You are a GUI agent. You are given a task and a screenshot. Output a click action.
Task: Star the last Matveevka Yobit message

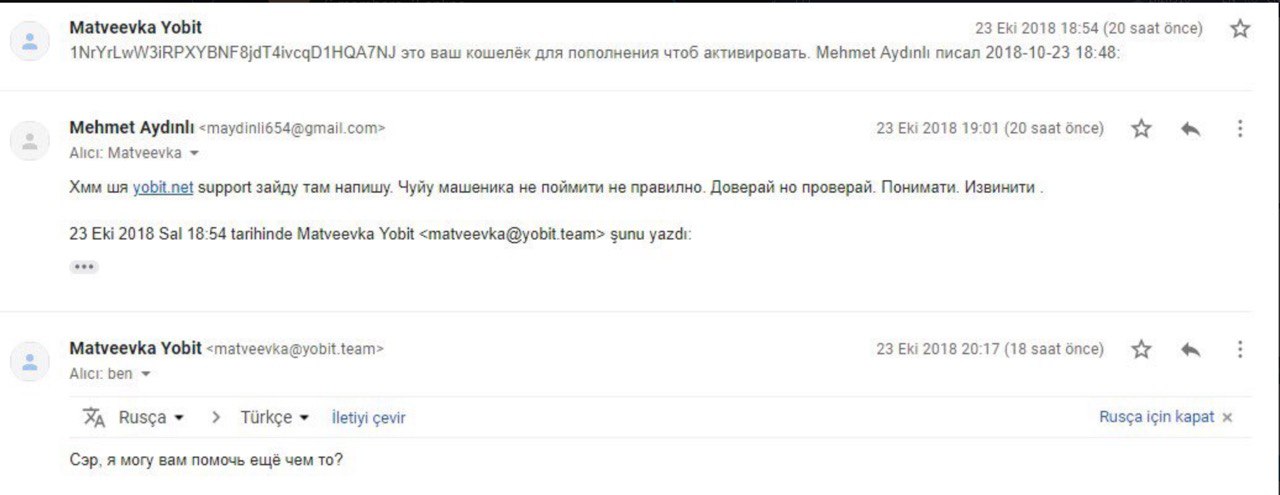(x=1141, y=349)
